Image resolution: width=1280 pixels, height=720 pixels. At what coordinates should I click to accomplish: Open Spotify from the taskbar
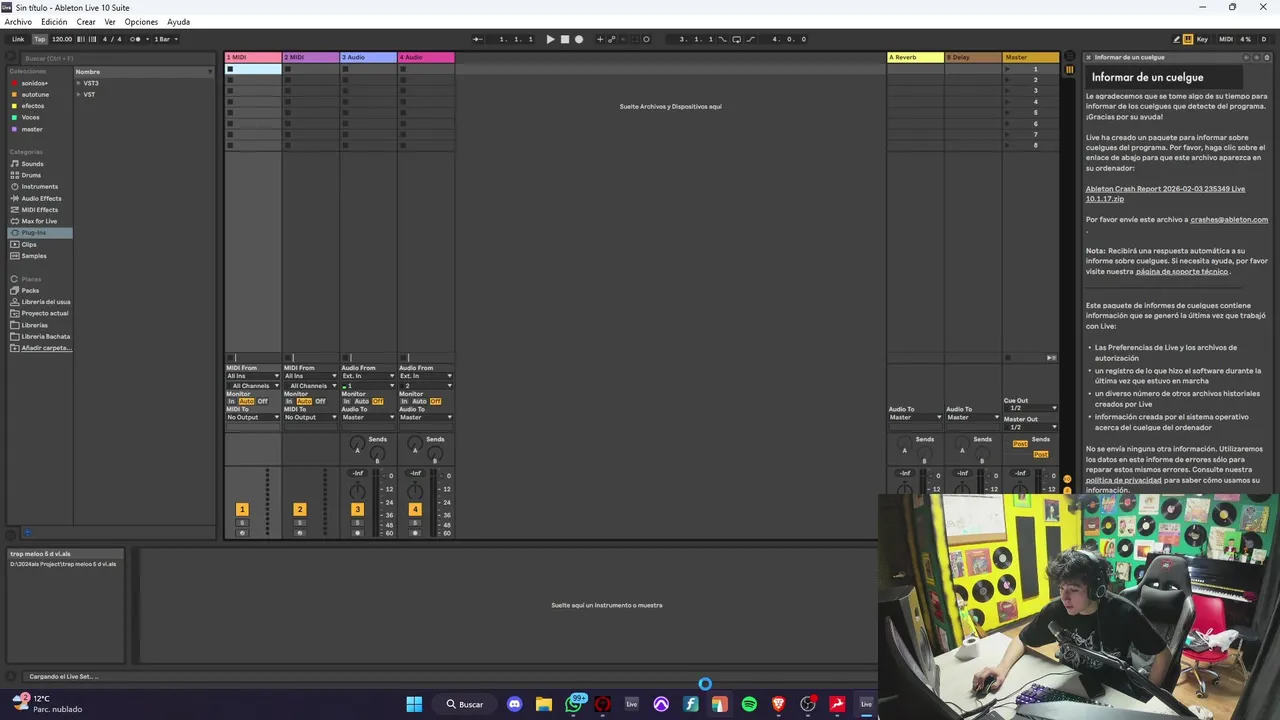click(749, 704)
